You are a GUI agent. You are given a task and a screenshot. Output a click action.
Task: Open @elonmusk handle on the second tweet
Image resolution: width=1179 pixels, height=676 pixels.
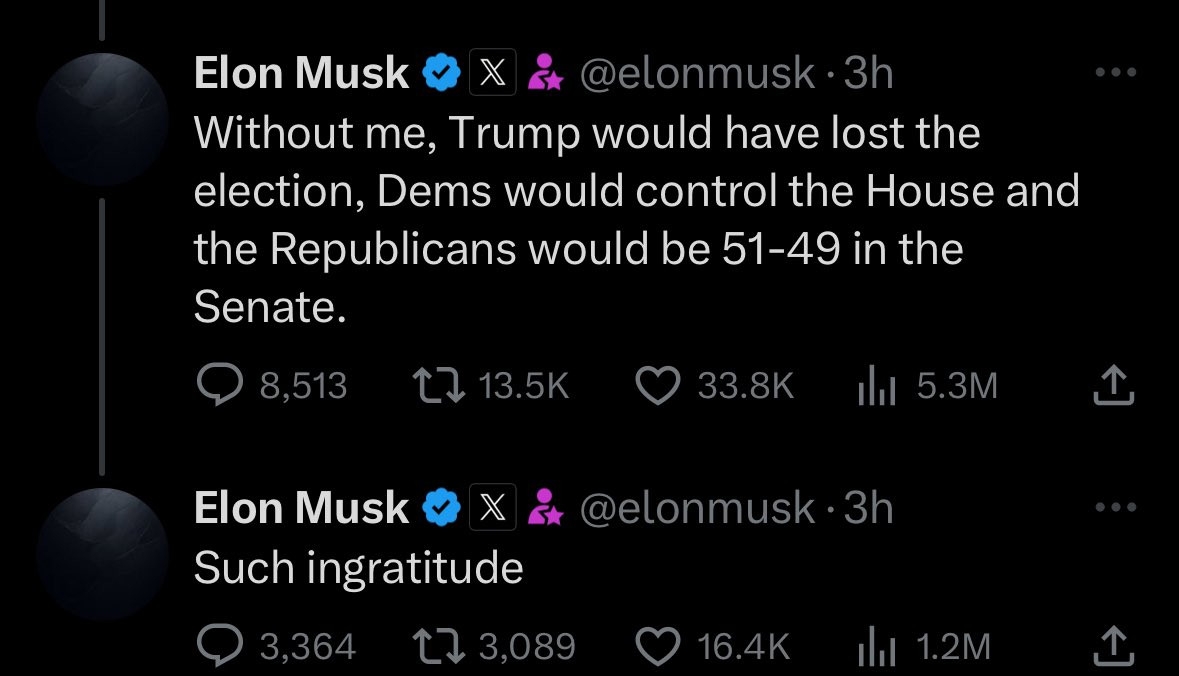[x=697, y=509]
